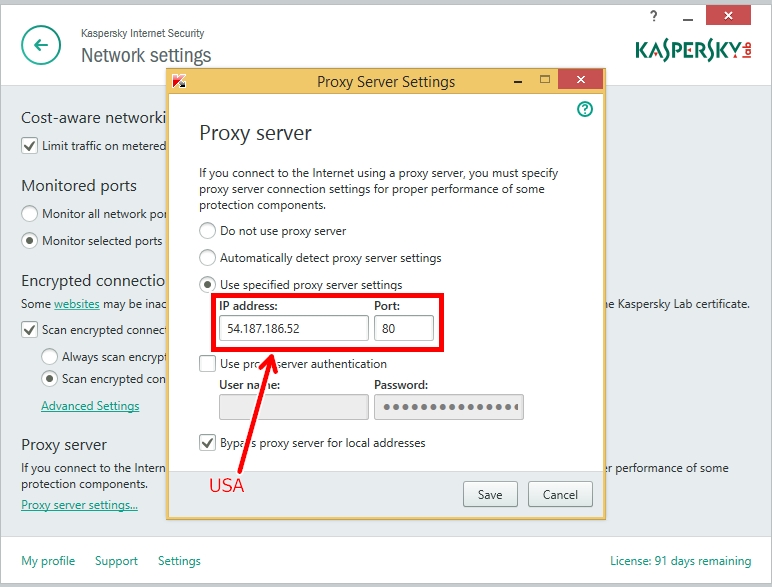The height and width of the screenshot is (587, 772).
Task: Minimize the Proxy Server Settings dialog
Action: click(518, 81)
